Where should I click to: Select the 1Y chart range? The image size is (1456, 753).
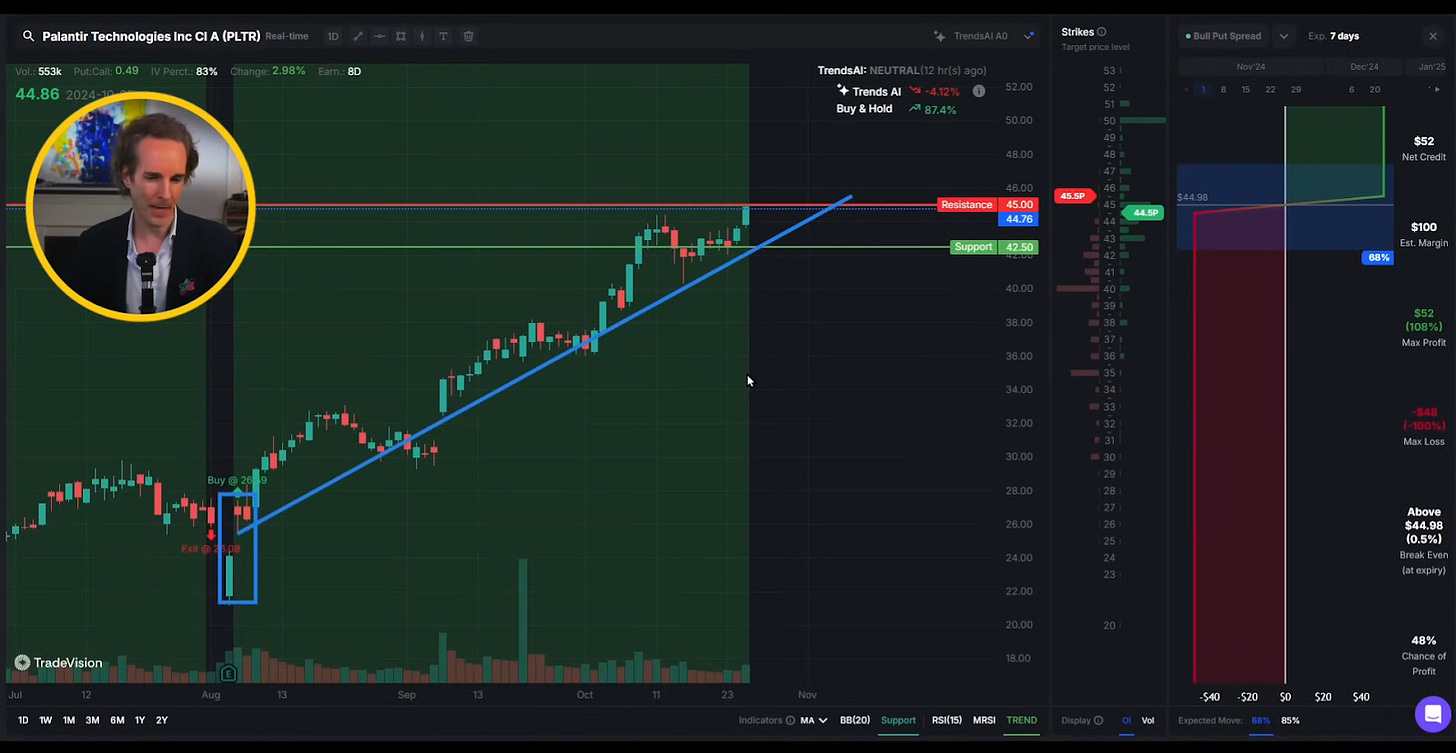(140, 720)
